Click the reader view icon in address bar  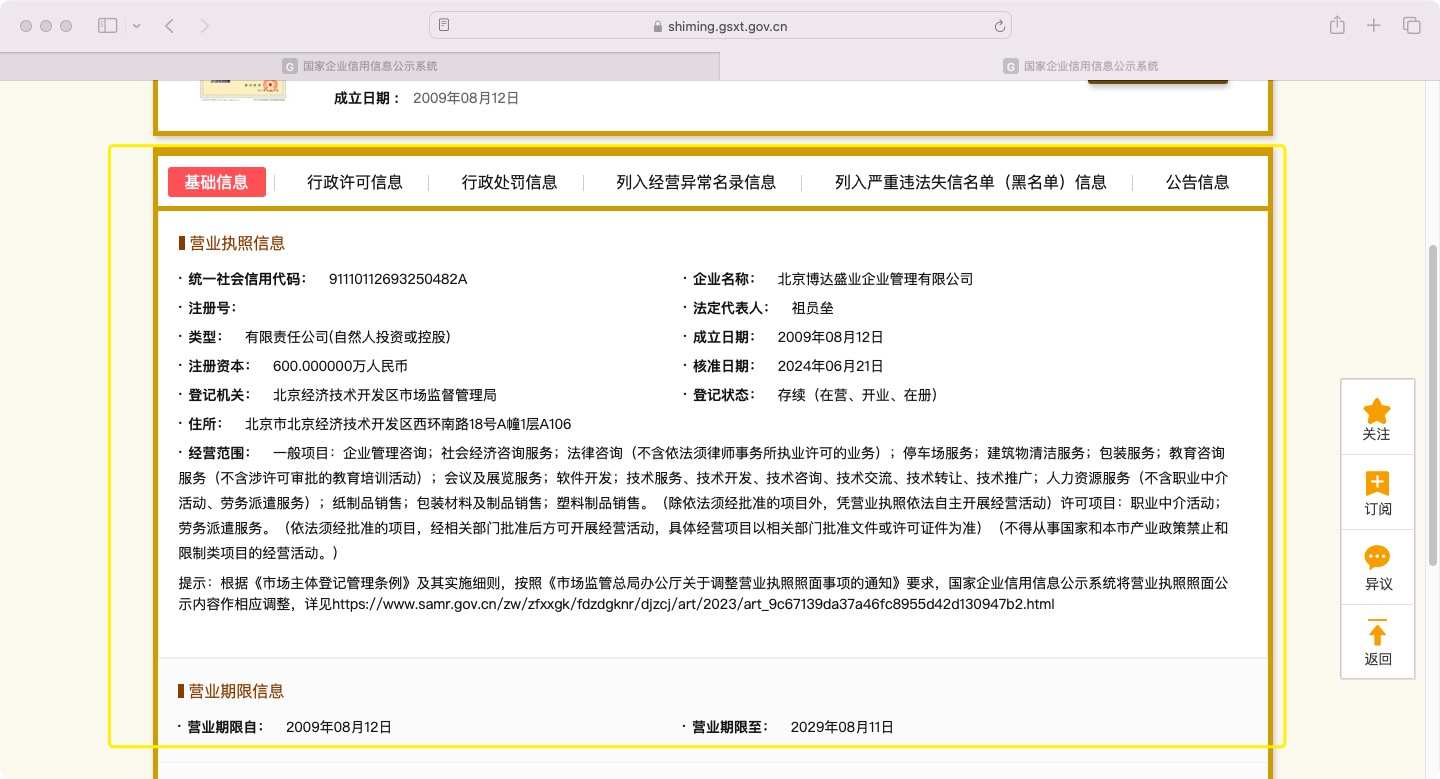(444, 26)
